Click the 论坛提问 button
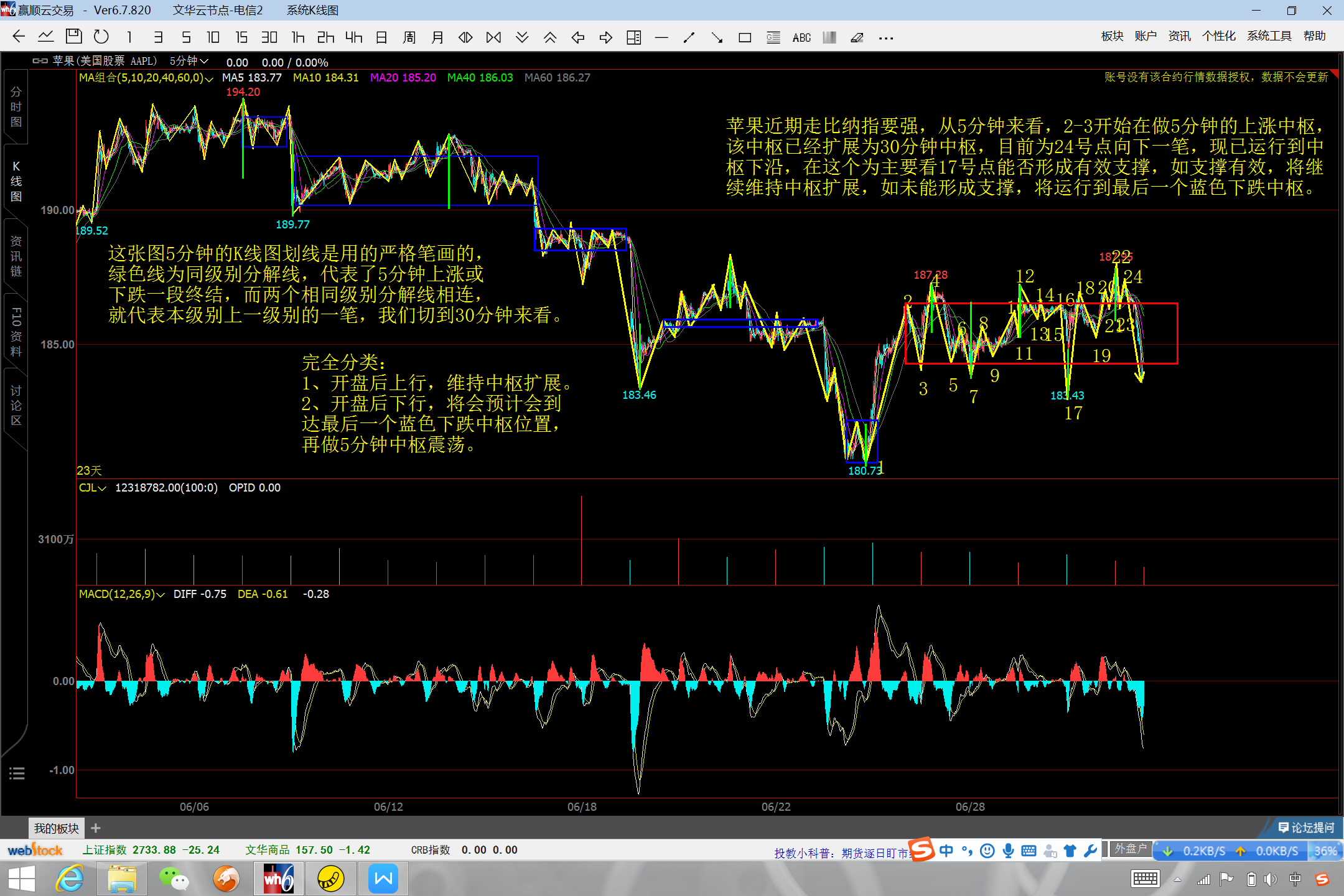The image size is (1344, 896). coord(1306,828)
